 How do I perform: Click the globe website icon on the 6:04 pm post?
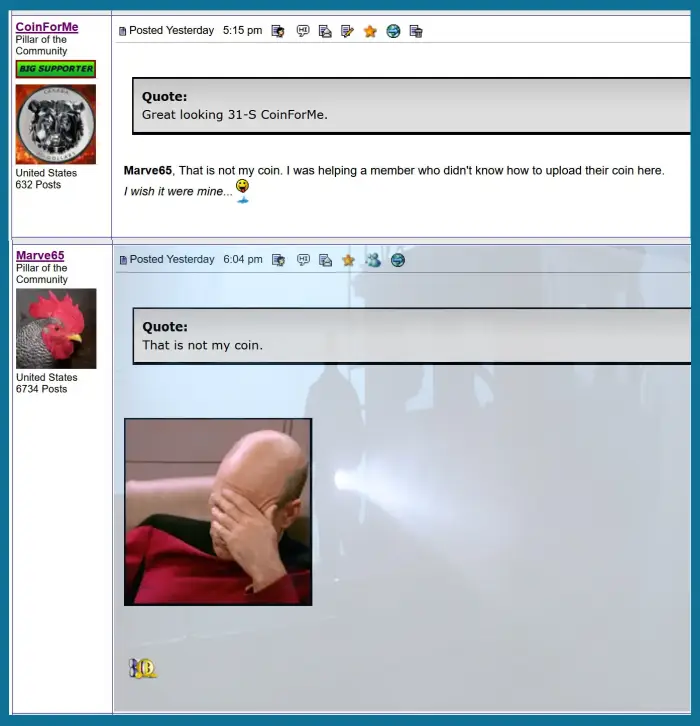pyautogui.click(x=398, y=260)
